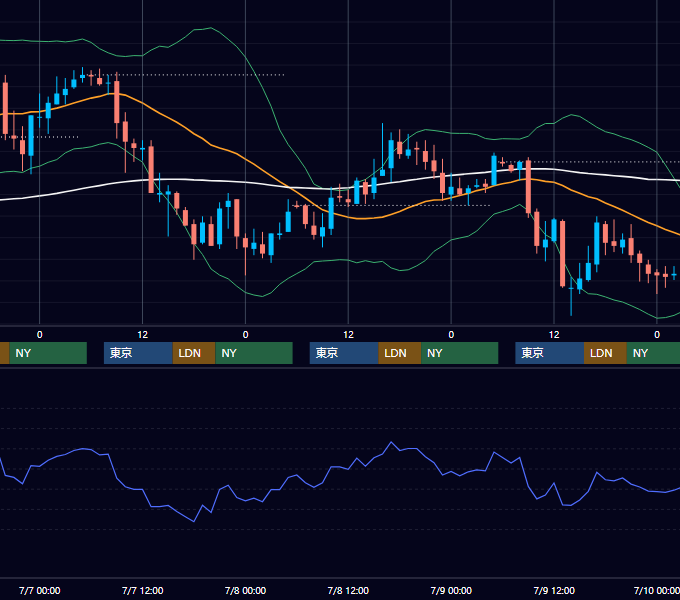
Task: Select the NY session block near 7/10 00:00
Action: coord(653,353)
